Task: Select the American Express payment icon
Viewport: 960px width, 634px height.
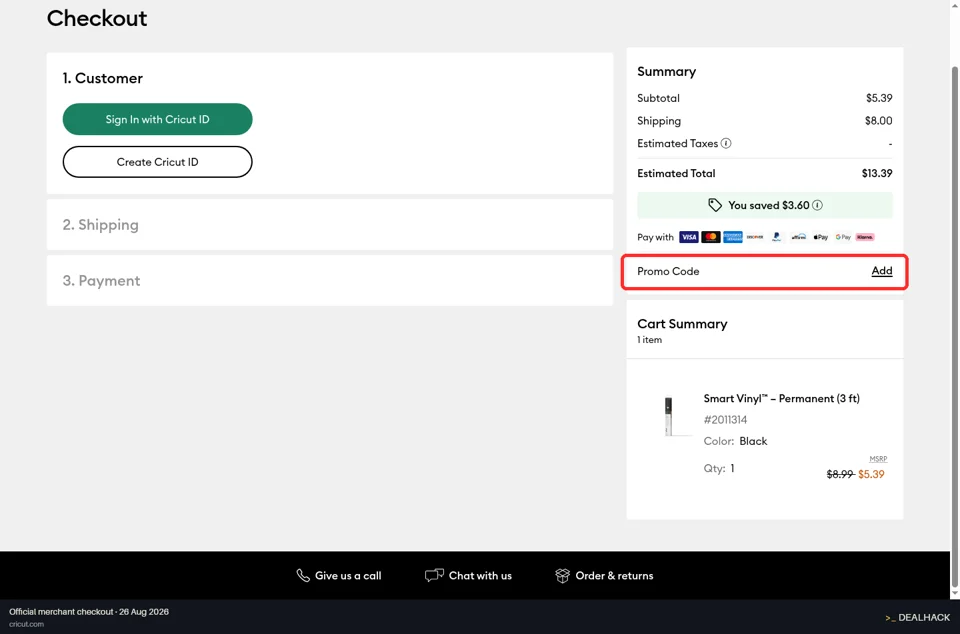Action: pos(733,237)
